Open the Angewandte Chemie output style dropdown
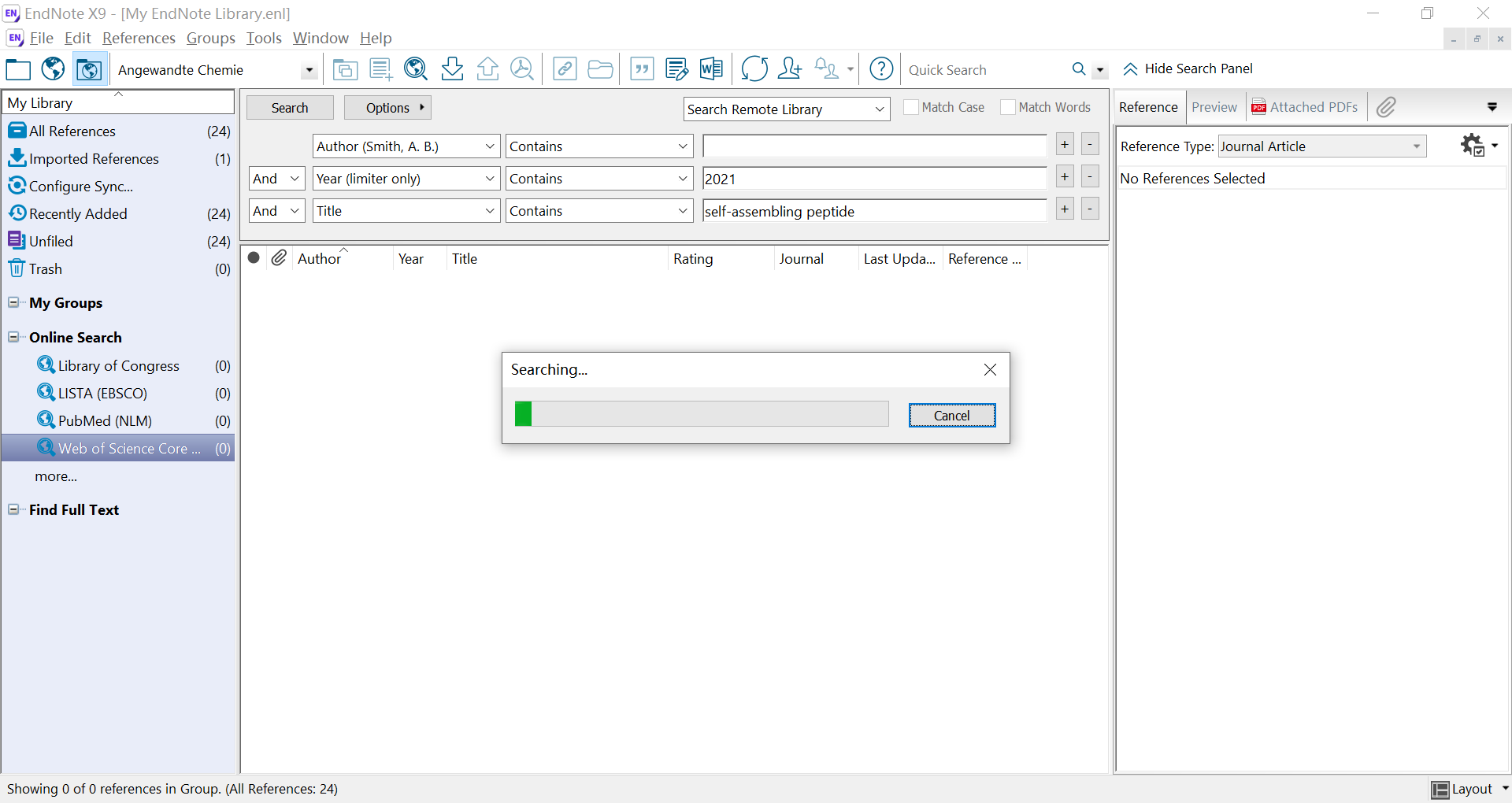The height and width of the screenshot is (803, 1512). 309,70
